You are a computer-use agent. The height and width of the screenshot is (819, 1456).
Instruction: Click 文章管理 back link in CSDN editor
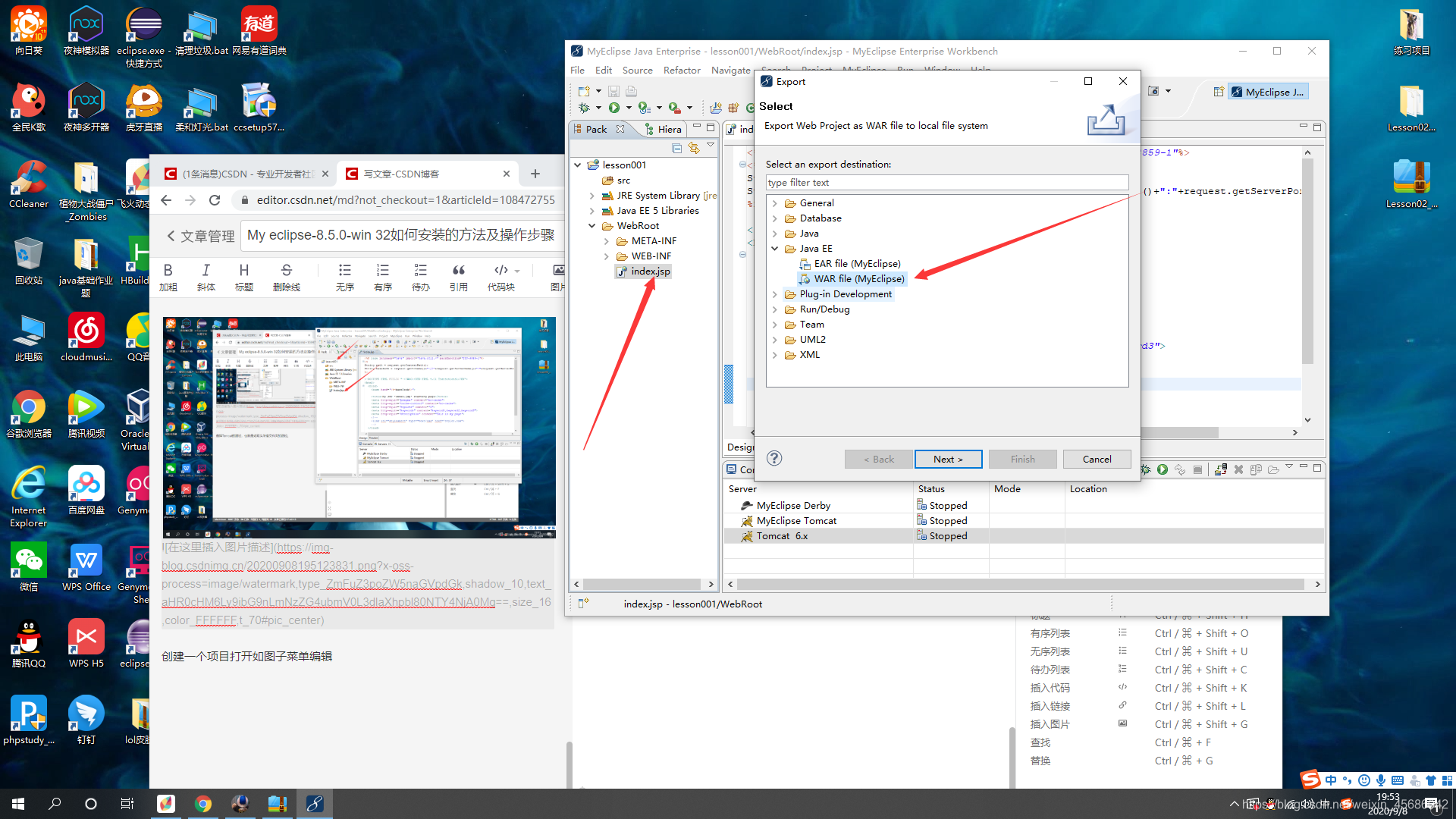(x=201, y=236)
